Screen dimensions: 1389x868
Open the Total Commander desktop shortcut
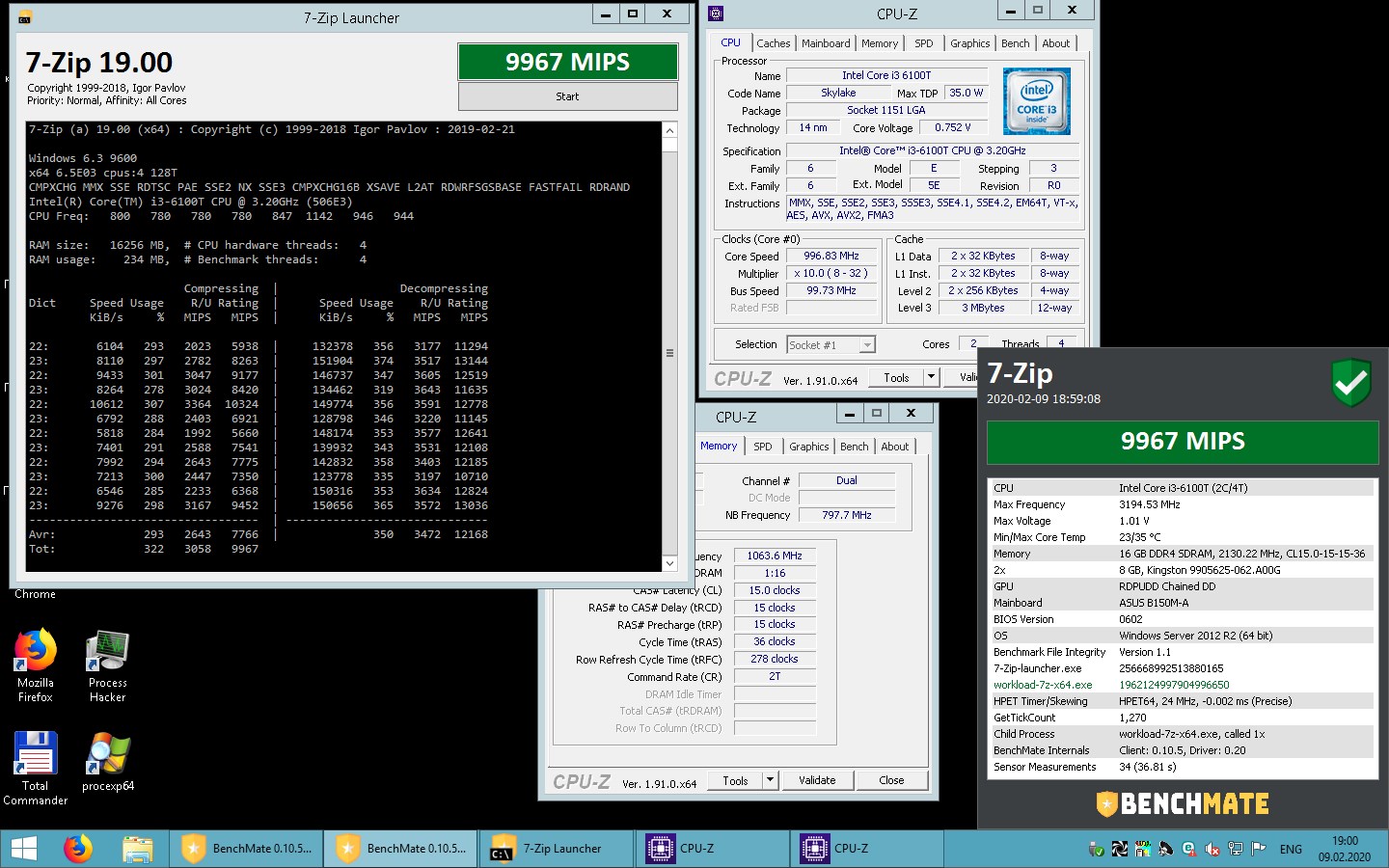[x=36, y=768]
